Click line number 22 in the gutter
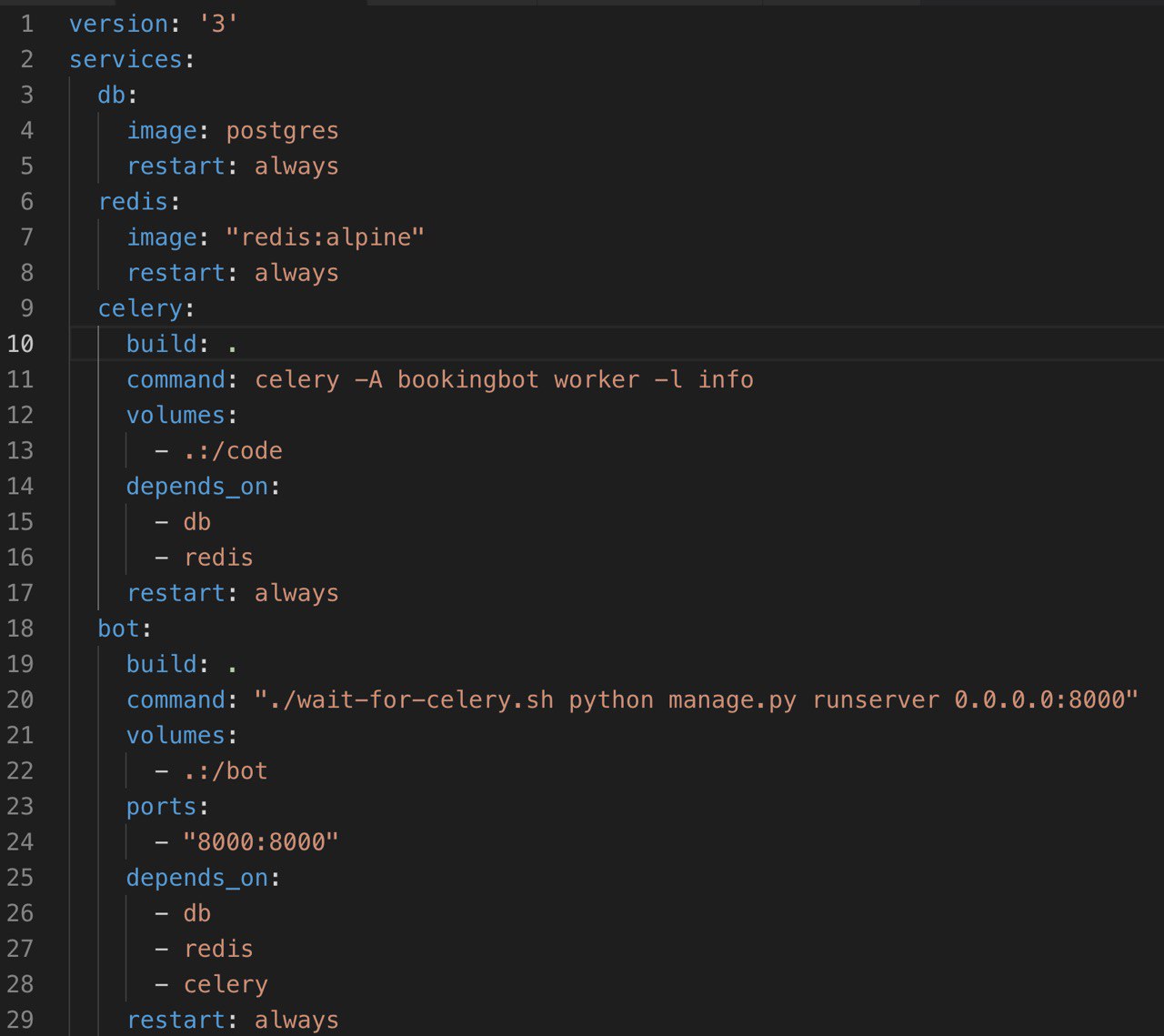This screenshot has width=1164, height=1036. click(x=20, y=771)
